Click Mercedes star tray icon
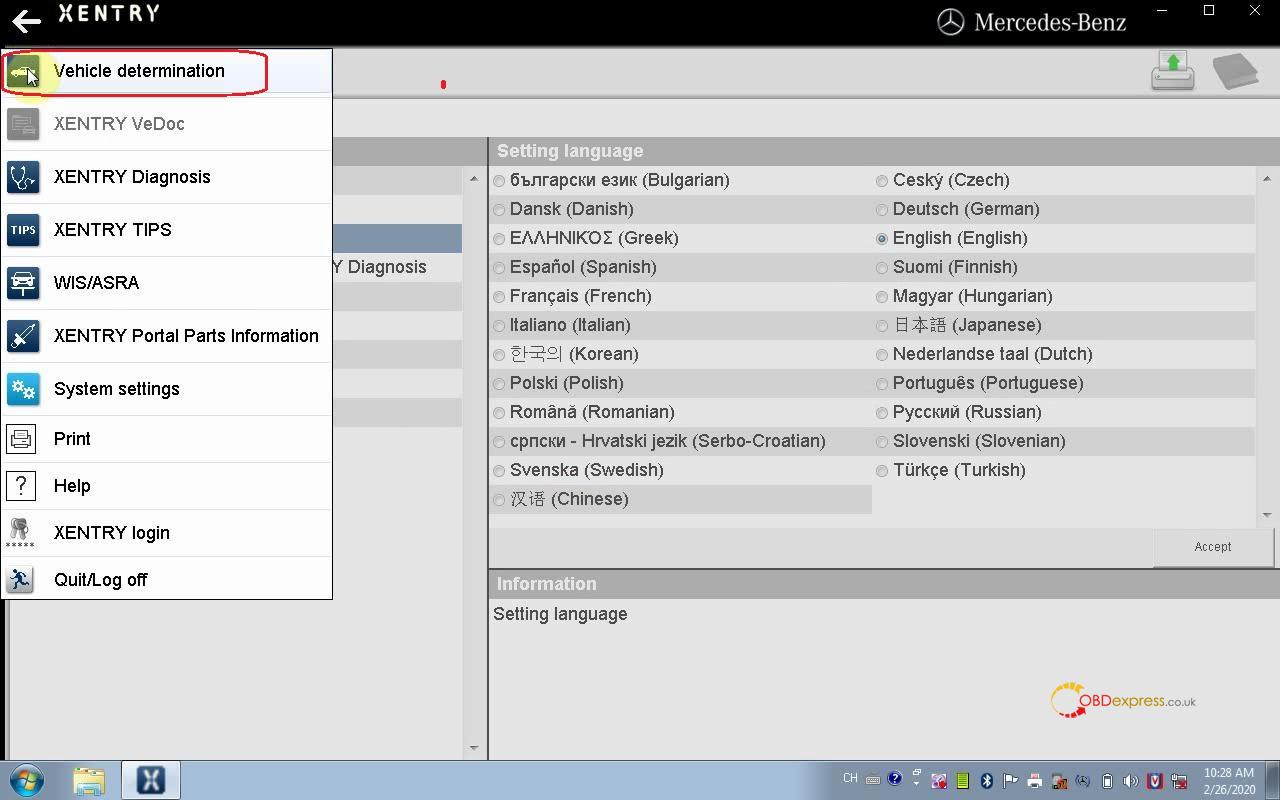The height and width of the screenshot is (800, 1280). click(x=1082, y=781)
